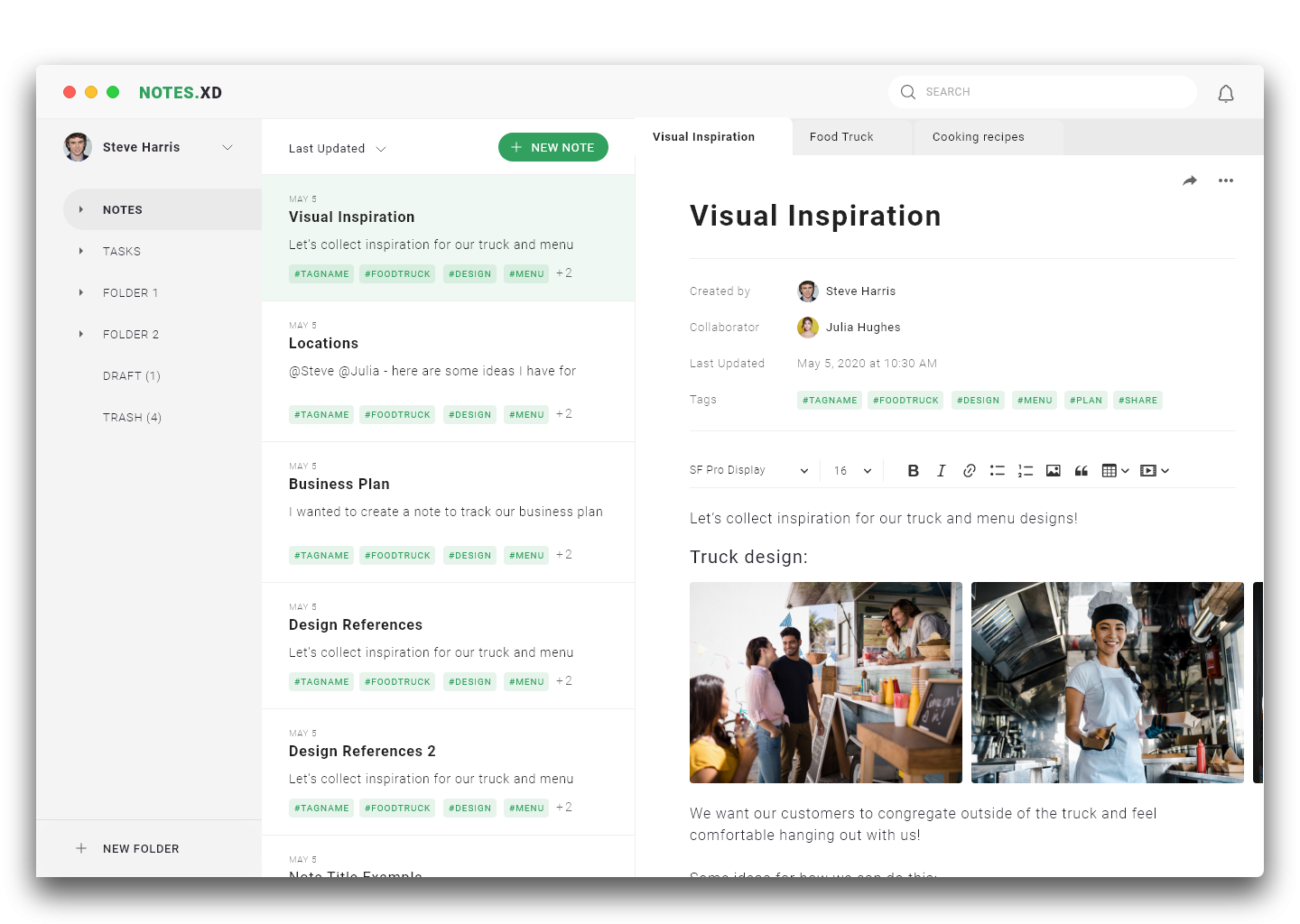
Task: Click inside the Search field
Action: tap(1043, 92)
